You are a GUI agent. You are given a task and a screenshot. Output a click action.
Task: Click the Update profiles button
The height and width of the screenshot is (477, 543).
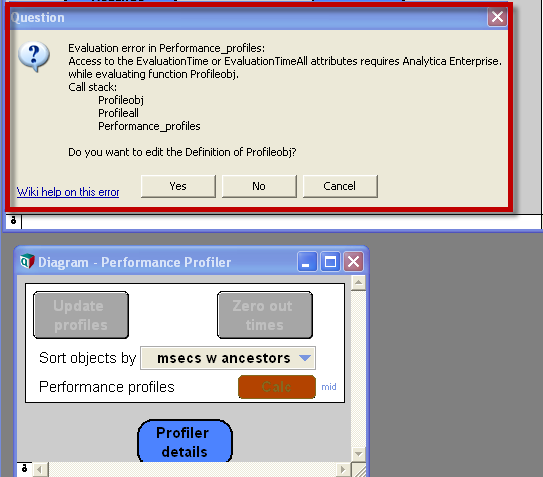click(81, 315)
